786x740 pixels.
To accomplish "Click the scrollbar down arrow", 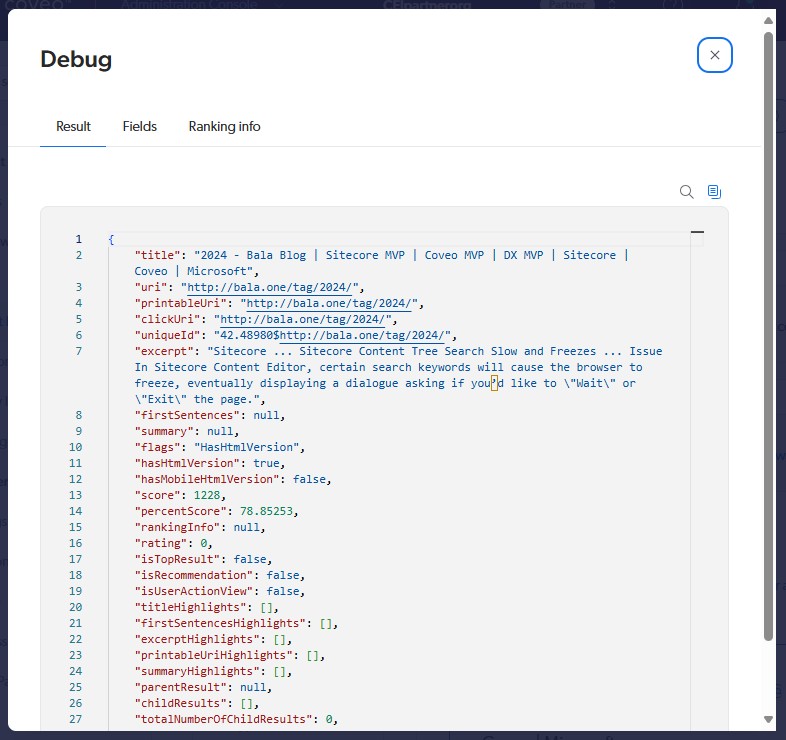I will (768, 719).
